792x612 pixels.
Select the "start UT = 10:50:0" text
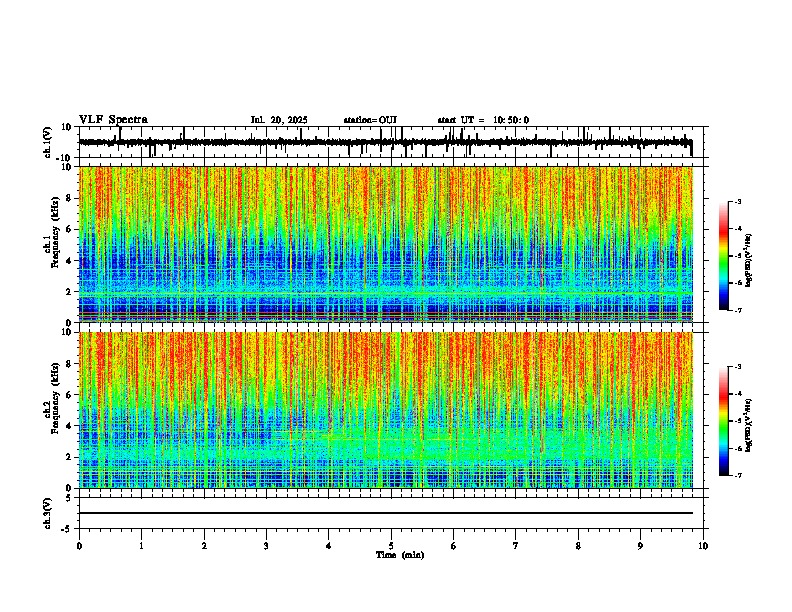click(483, 120)
